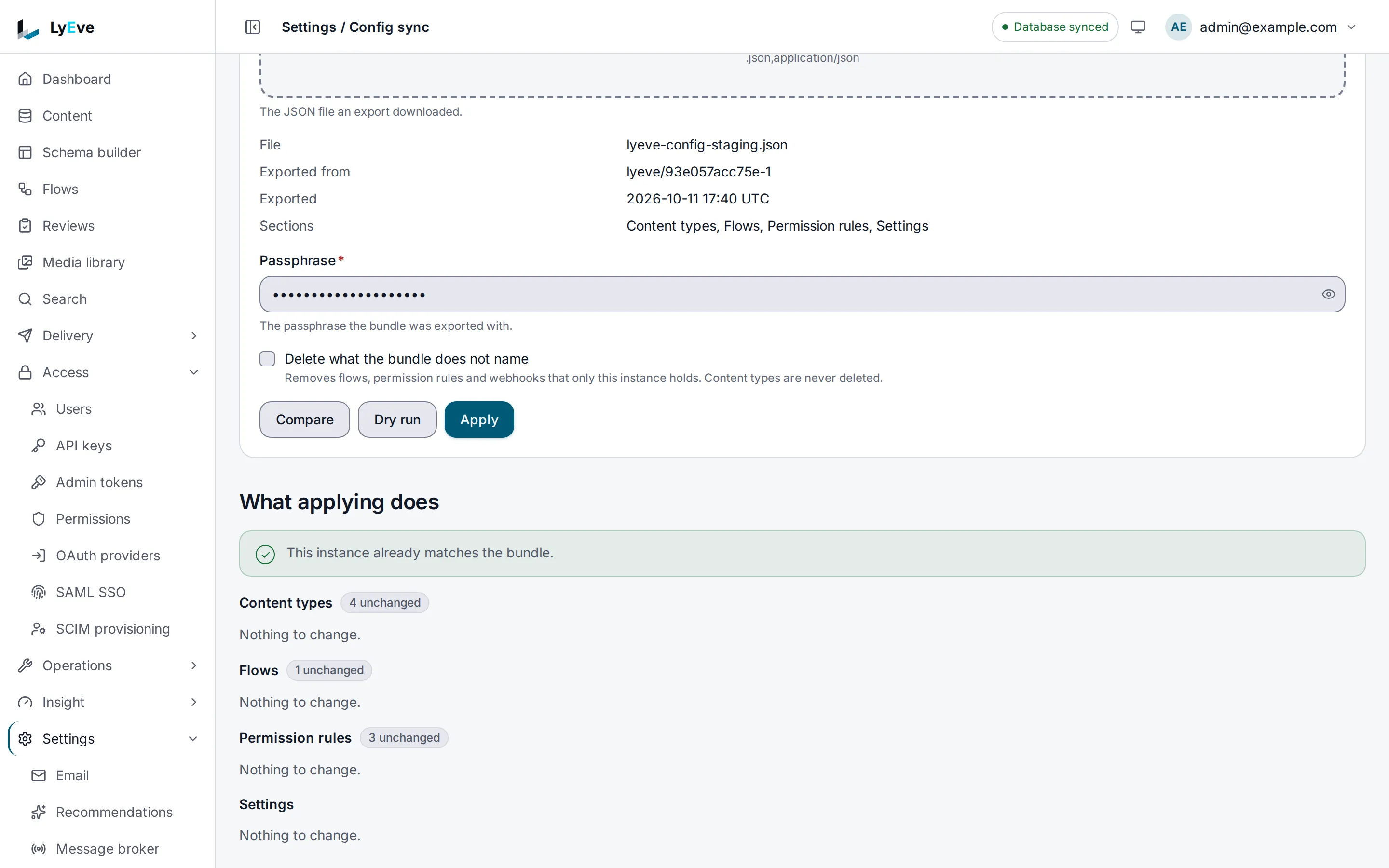Open the Dashboard home icon

pos(25,79)
